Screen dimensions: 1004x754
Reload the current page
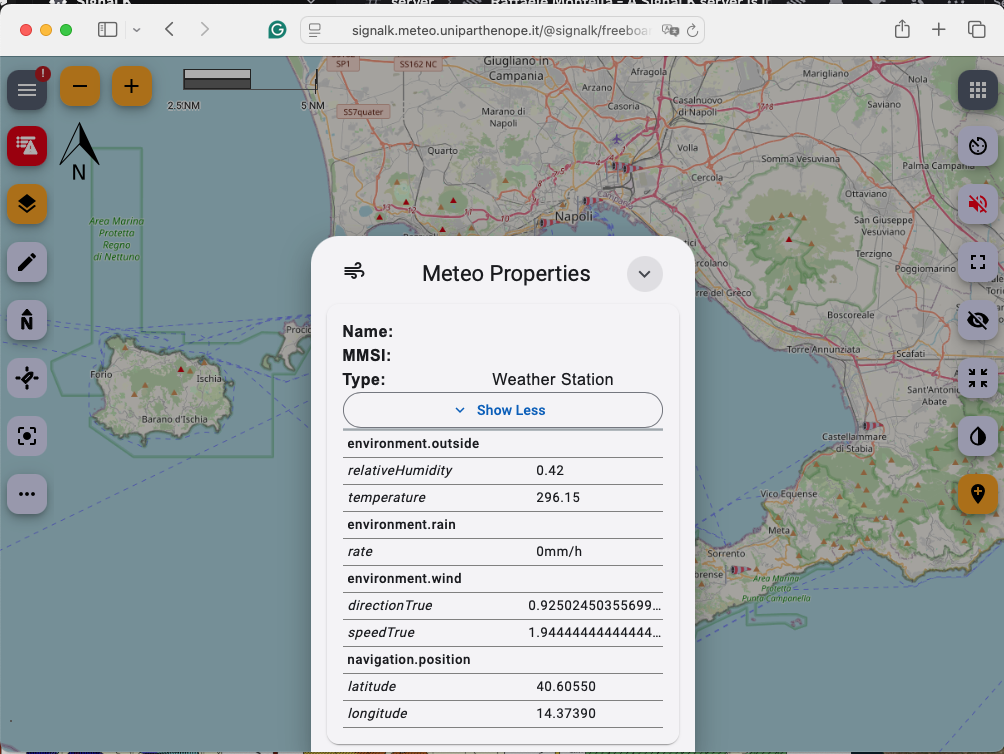(x=692, y=30)
